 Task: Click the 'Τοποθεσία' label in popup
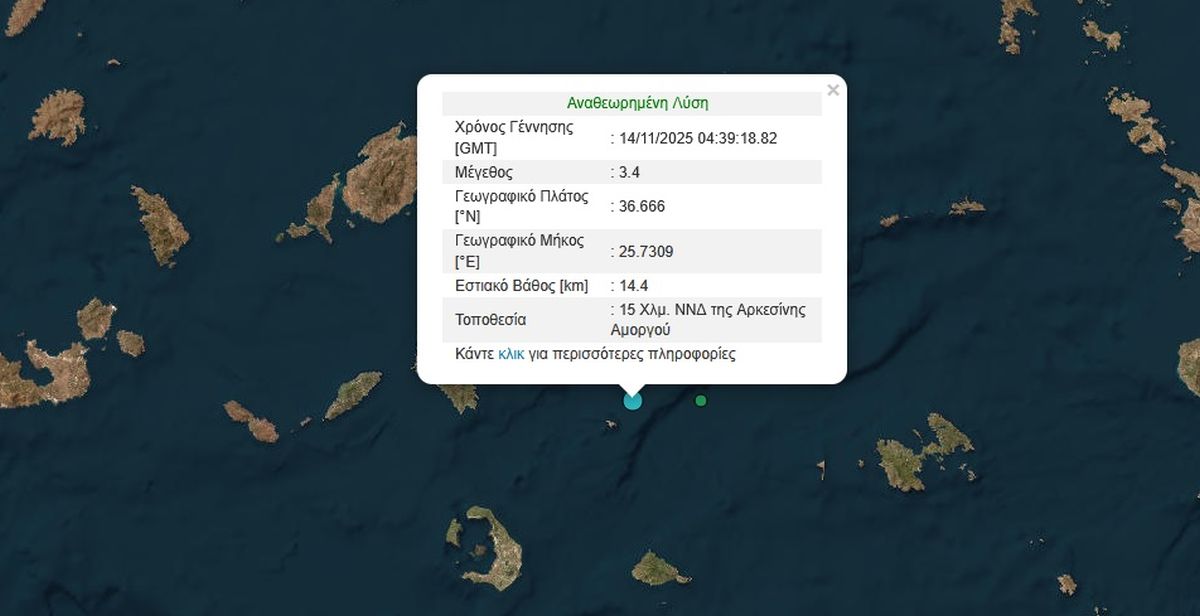(x=490, y=320)
